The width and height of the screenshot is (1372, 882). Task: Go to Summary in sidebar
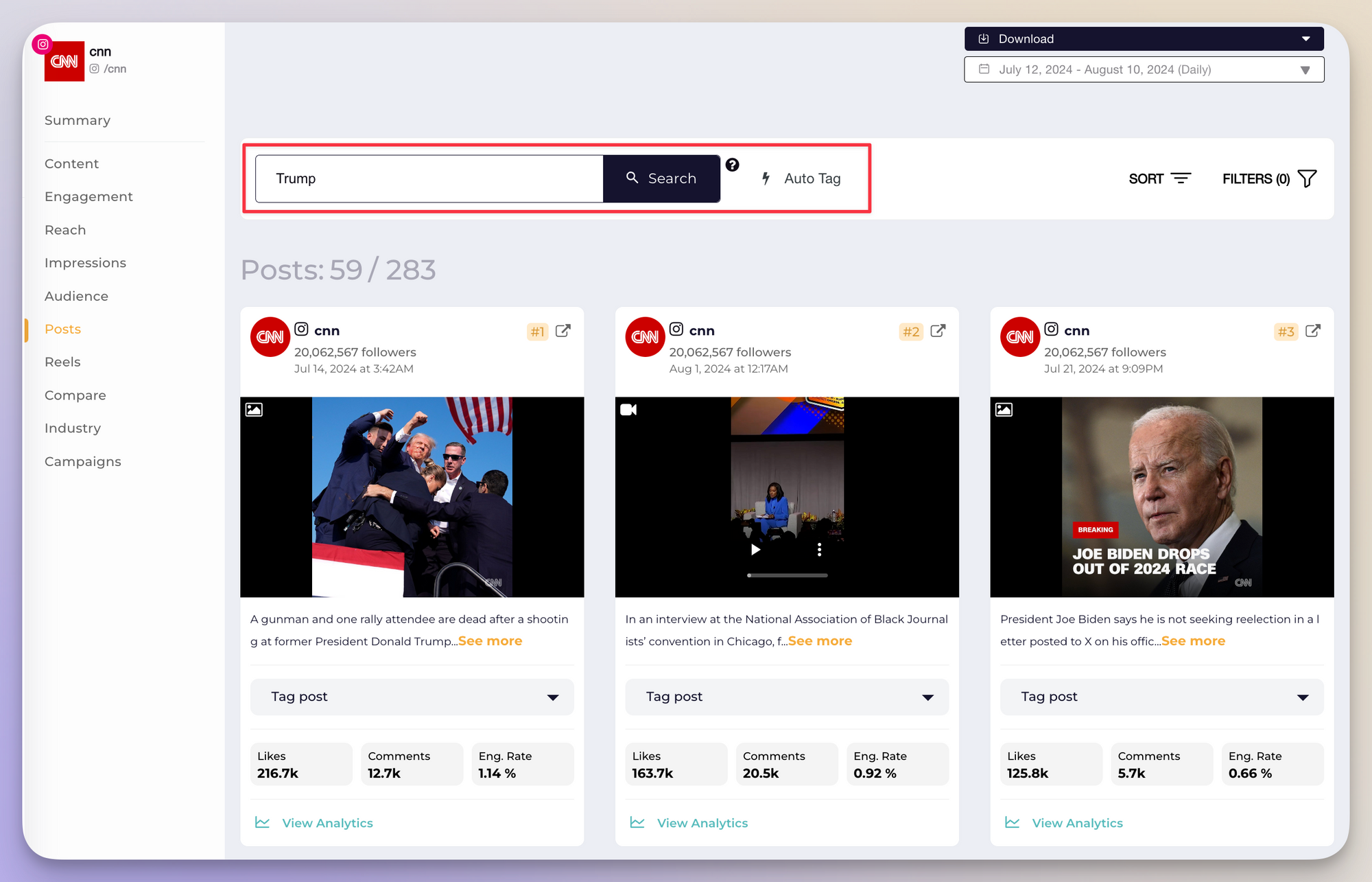point(78,120)
